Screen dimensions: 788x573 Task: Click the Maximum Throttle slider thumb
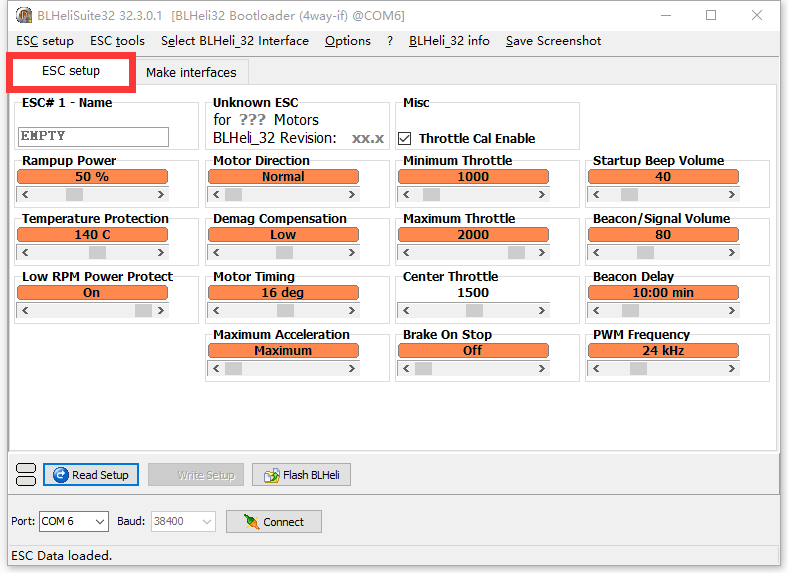[516, 252]
